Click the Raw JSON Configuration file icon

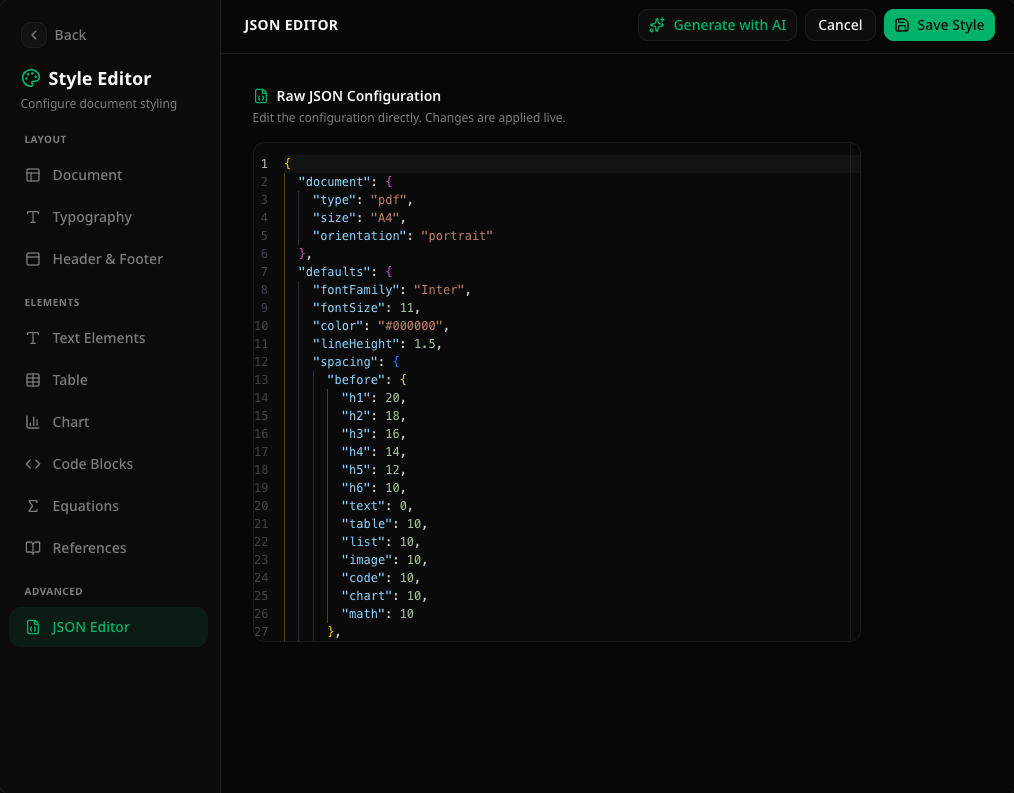(x=260, y=95)
